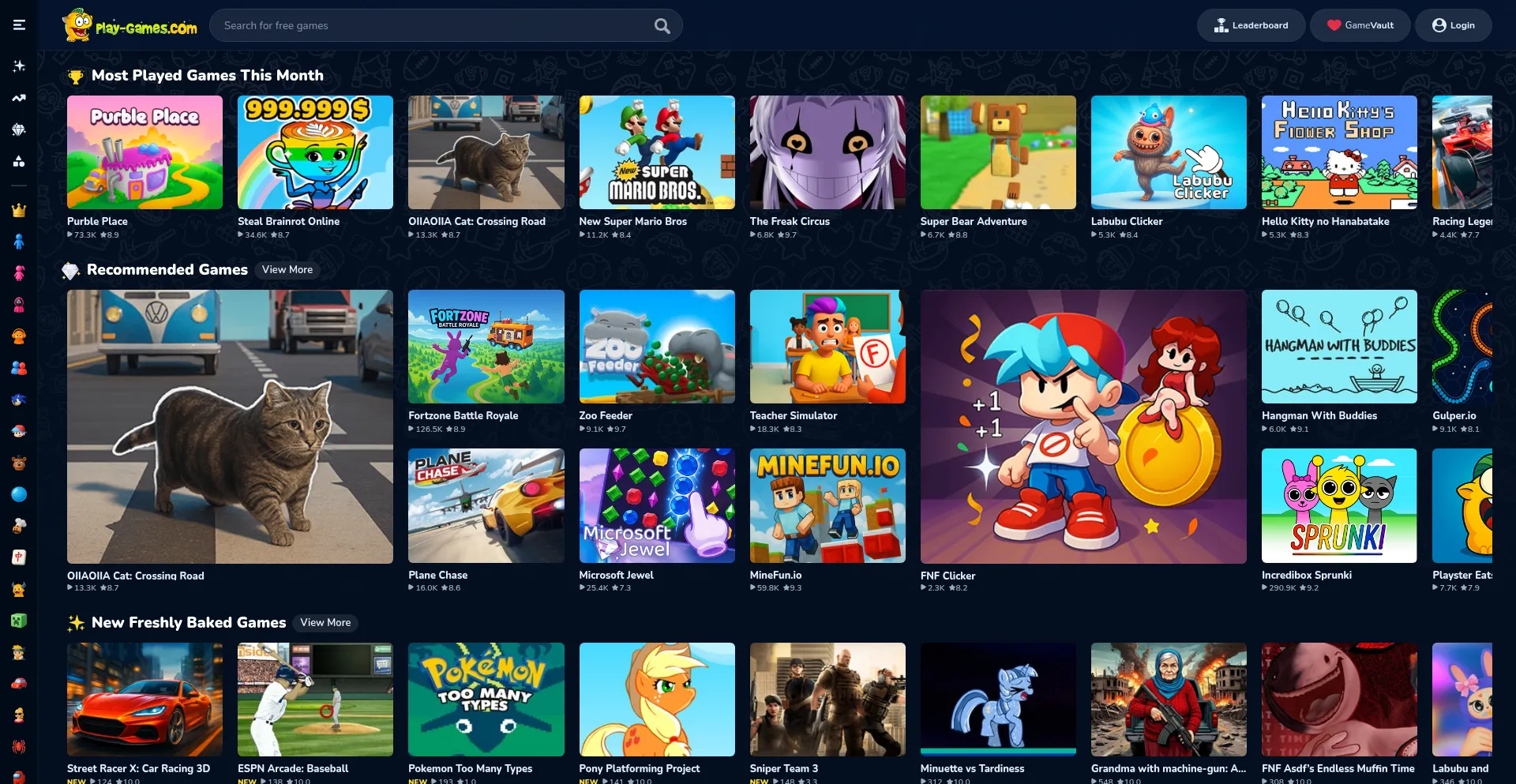Open the Street Racer X car thumbnail
Screen dimensions: 1516x784
144,700
